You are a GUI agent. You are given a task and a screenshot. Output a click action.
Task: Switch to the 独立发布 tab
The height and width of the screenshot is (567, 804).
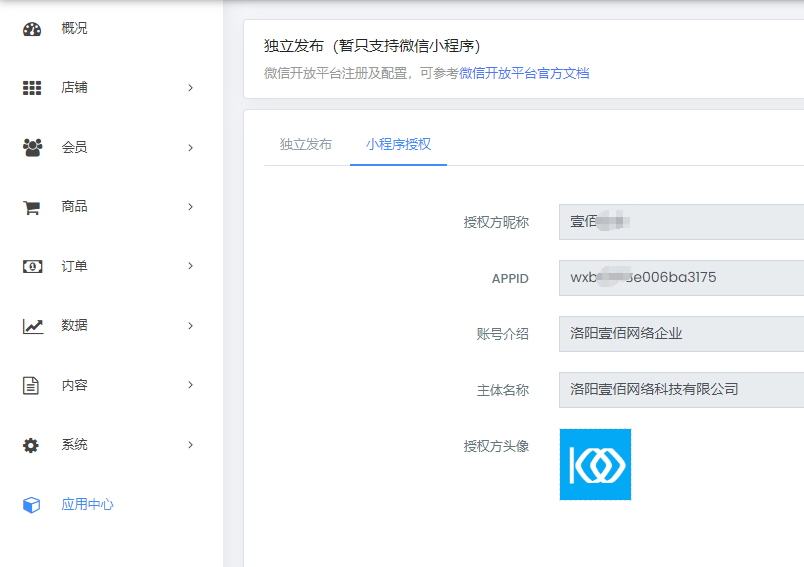[306, 144]
